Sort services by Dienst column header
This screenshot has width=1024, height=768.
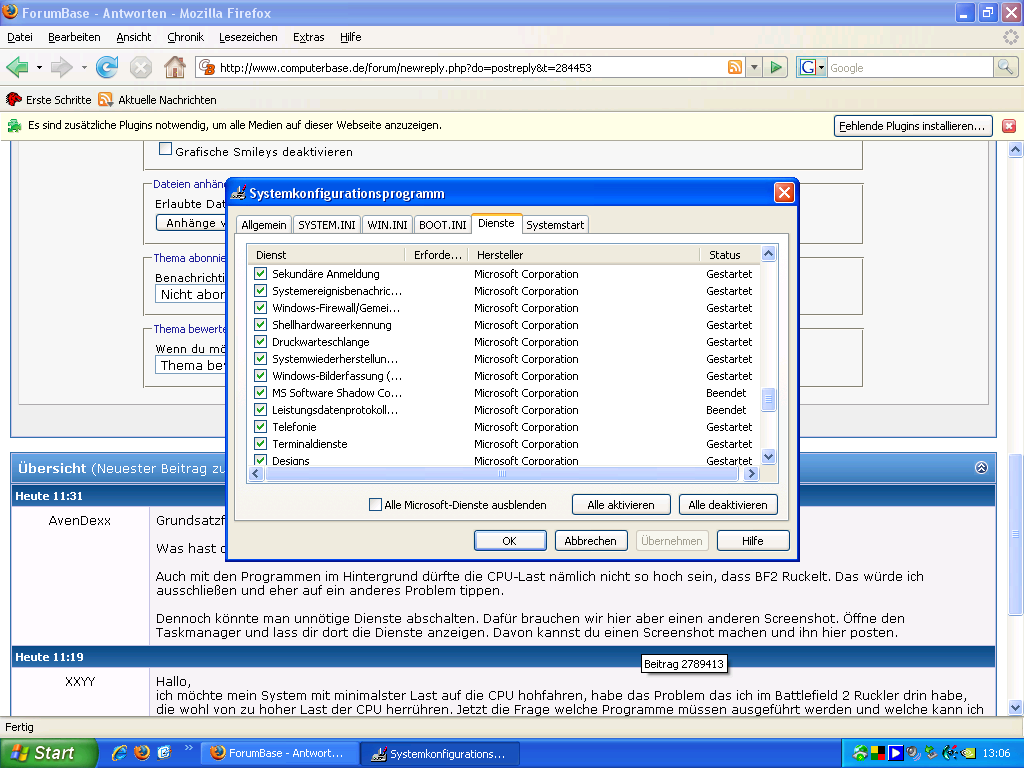327,255
